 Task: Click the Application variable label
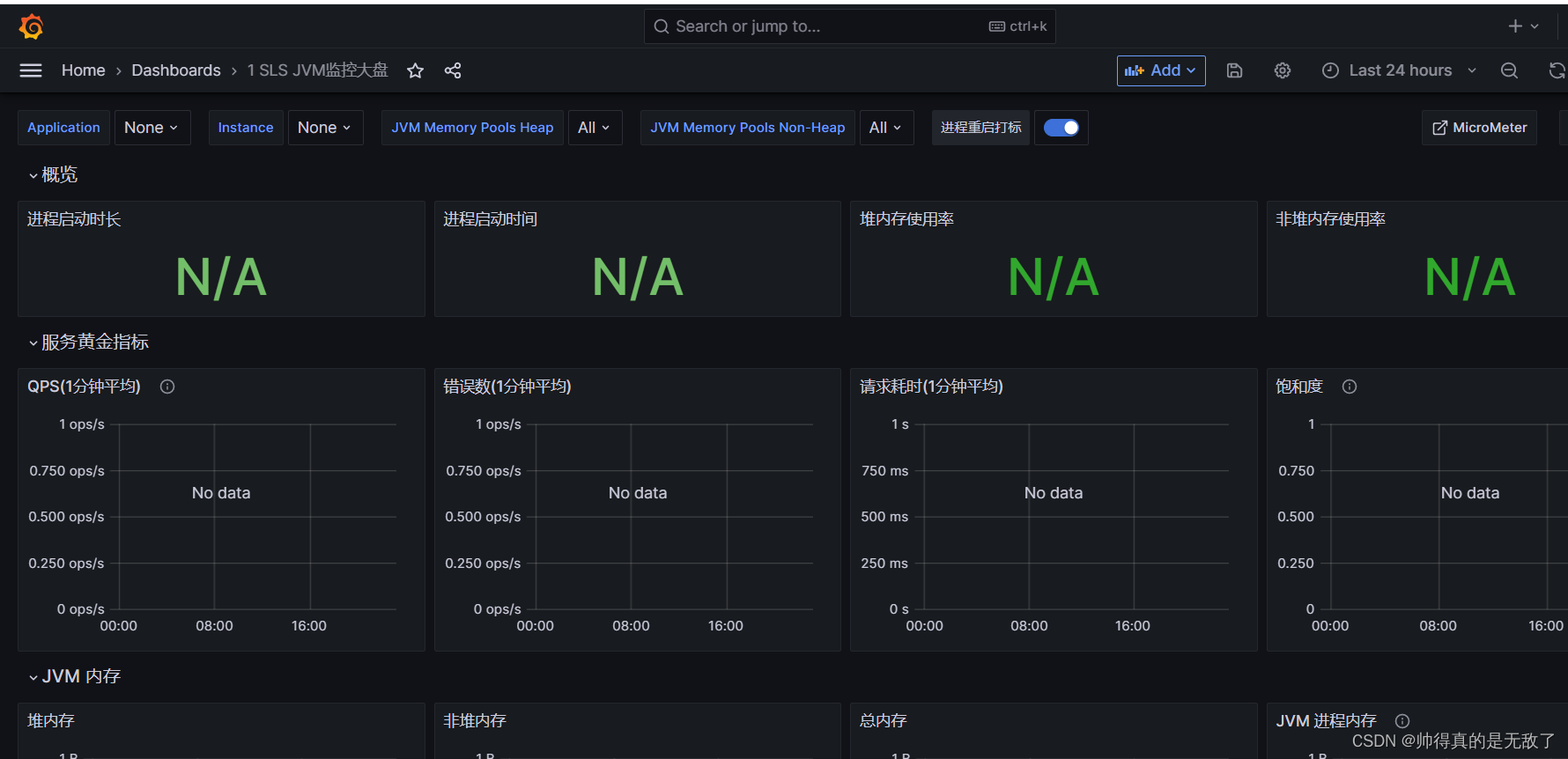[63, 128]
